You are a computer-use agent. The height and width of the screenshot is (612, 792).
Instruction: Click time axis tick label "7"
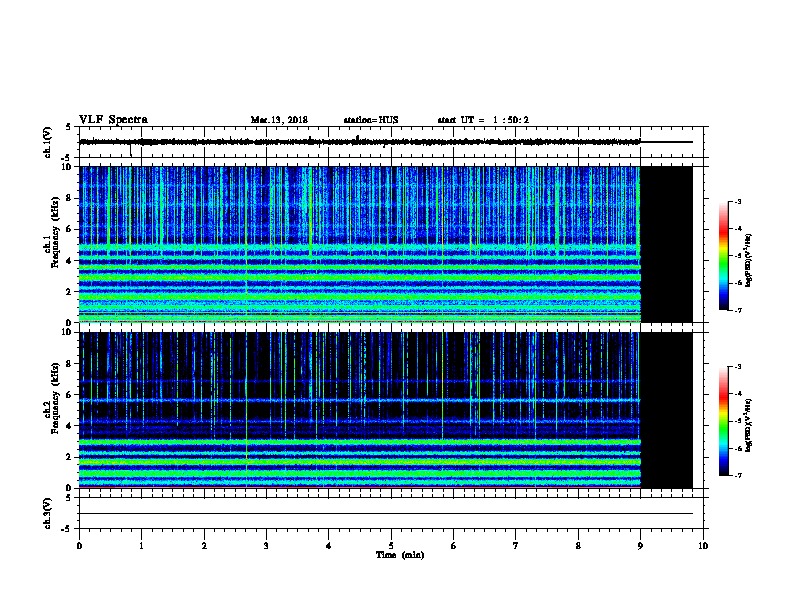pos(516,546)
